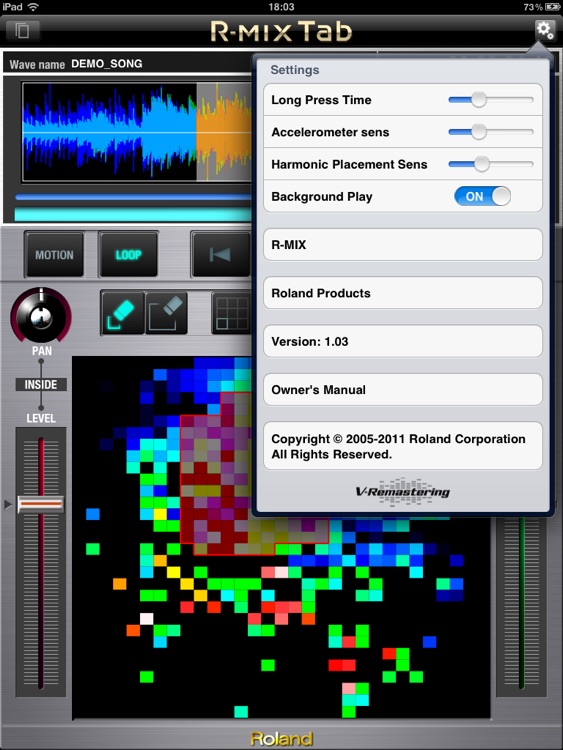Click the right-side green level meter
563x750 pixels.
click(x=521, y=605)
